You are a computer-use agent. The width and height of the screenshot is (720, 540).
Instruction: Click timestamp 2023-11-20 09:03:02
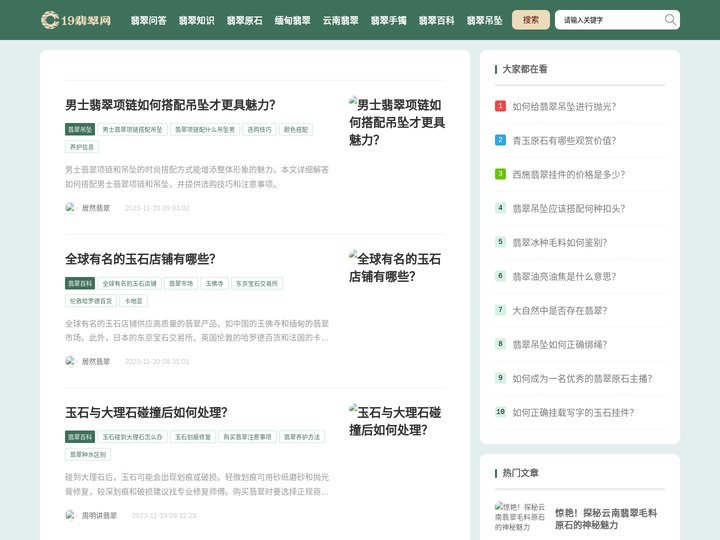[157, 208]
